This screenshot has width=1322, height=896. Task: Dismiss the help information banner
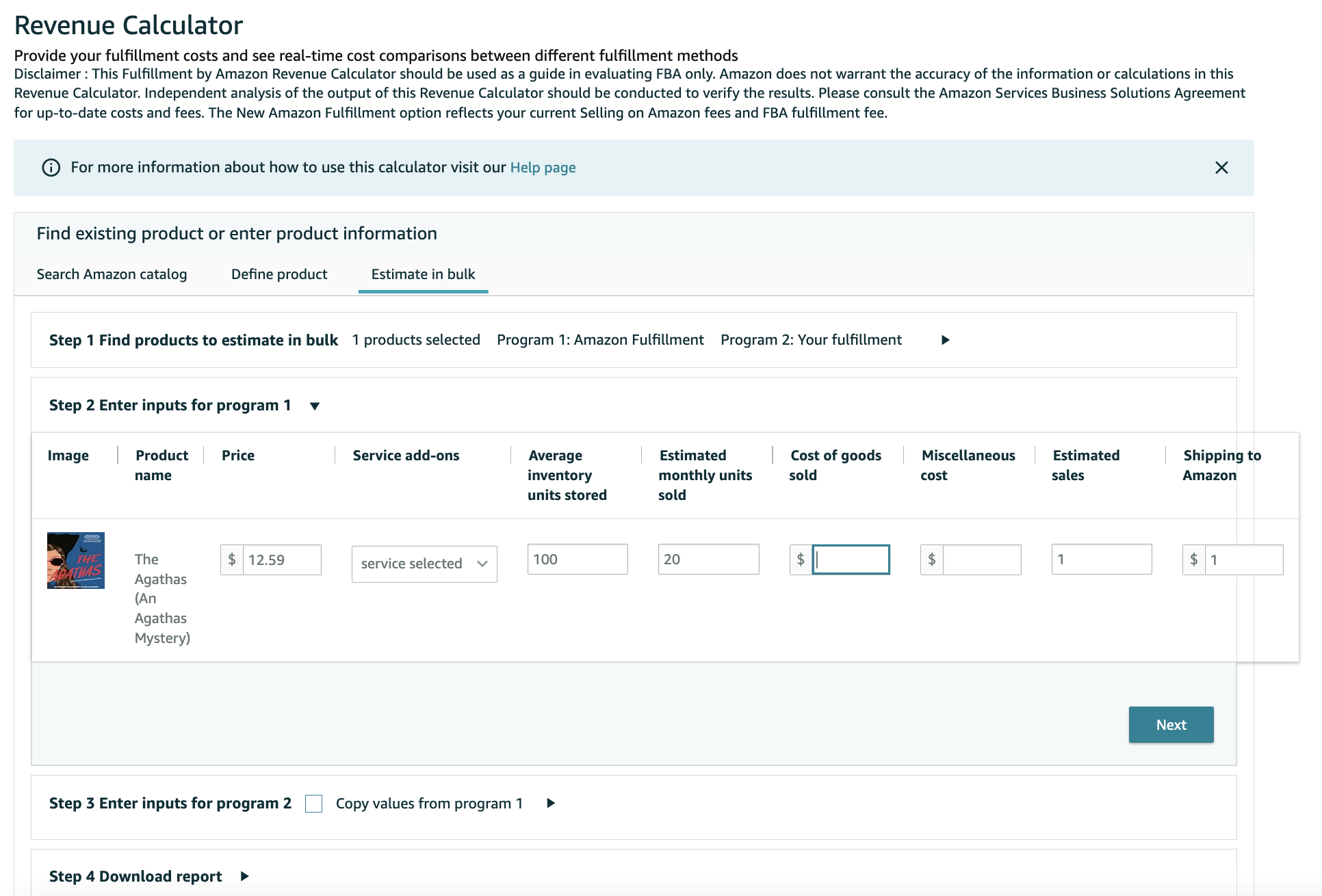1221,168
